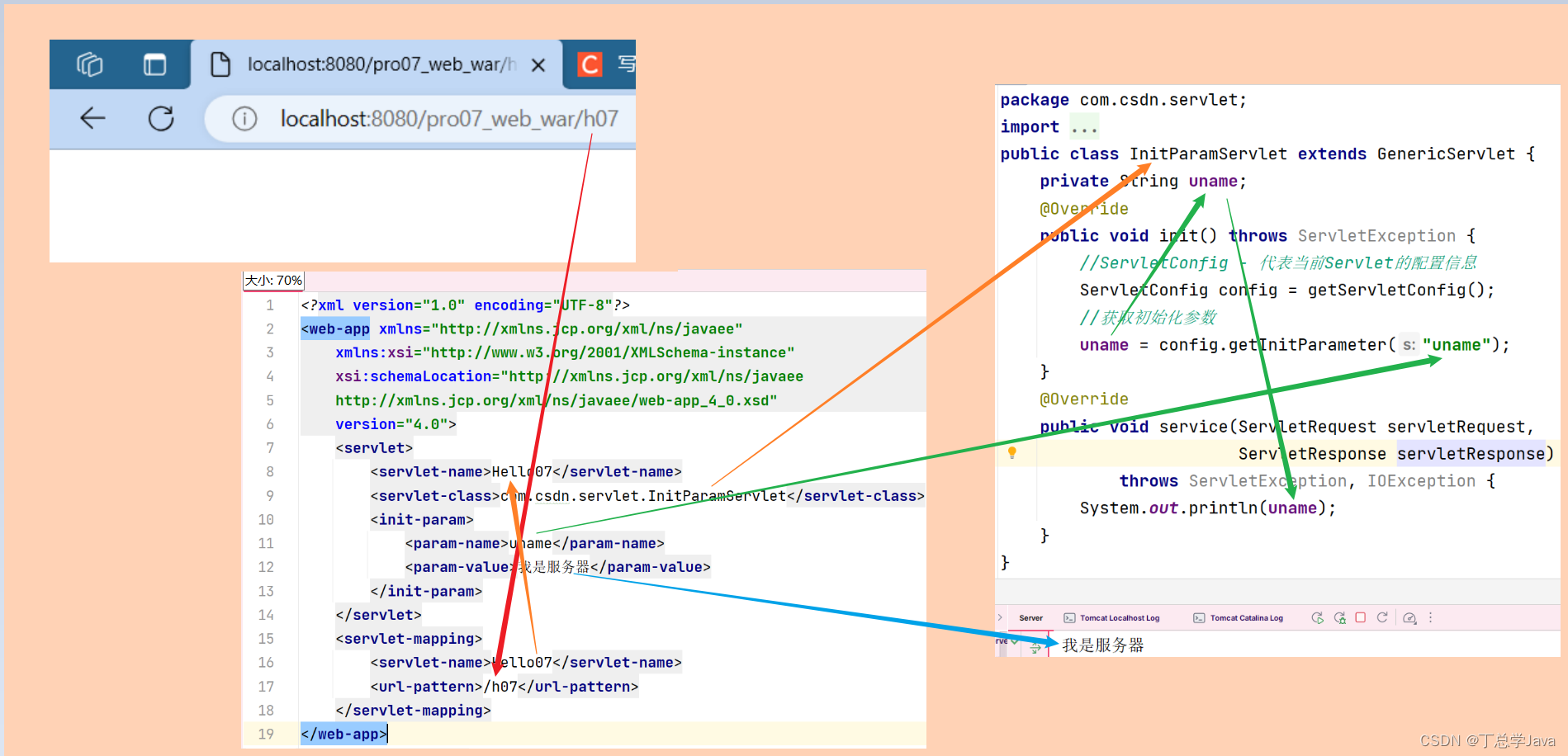Open the browser tab groups icon
The image size is (1568, 756).
tap(90, 65)
